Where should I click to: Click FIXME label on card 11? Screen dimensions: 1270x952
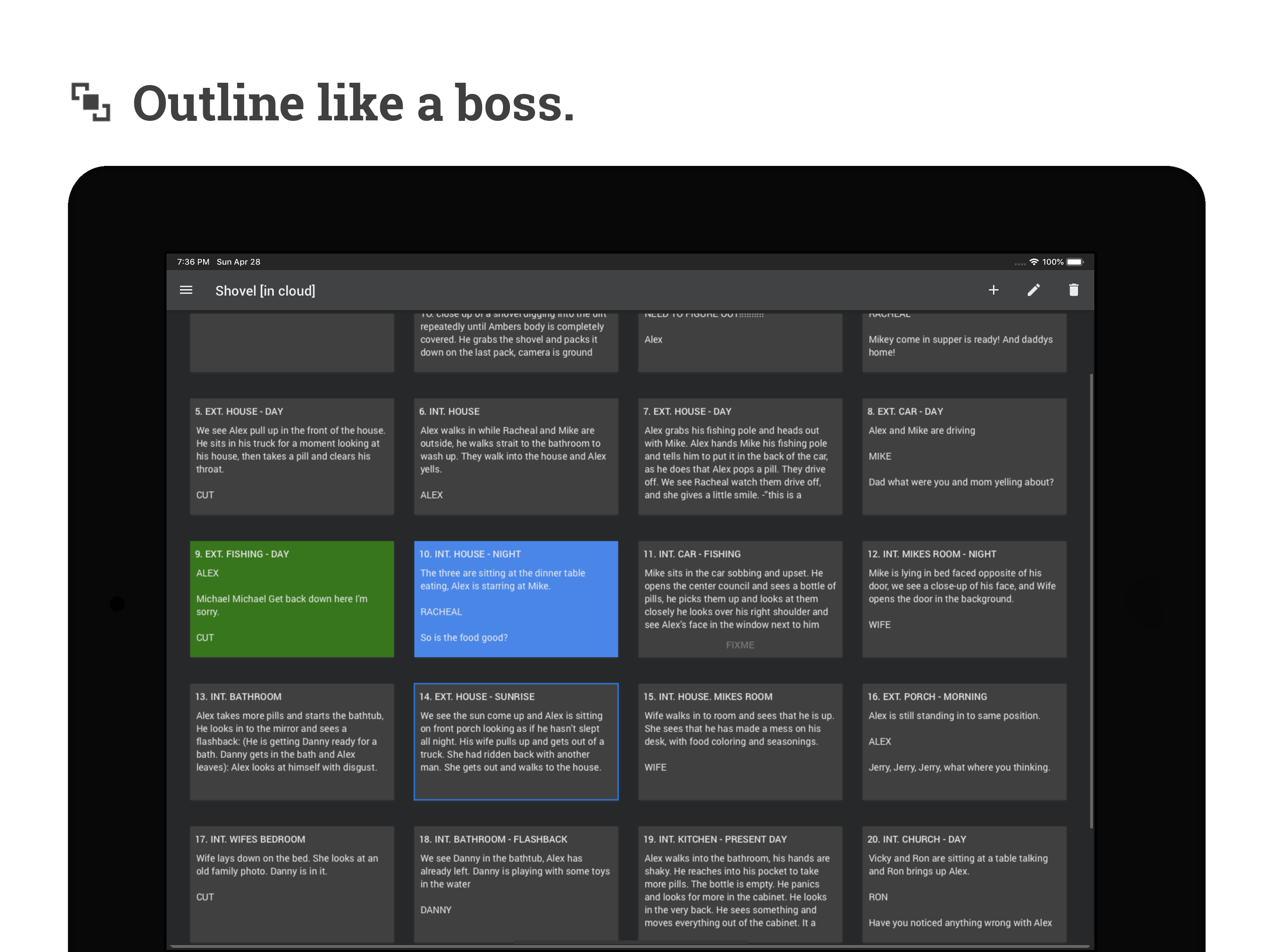[x=740, y=645]
